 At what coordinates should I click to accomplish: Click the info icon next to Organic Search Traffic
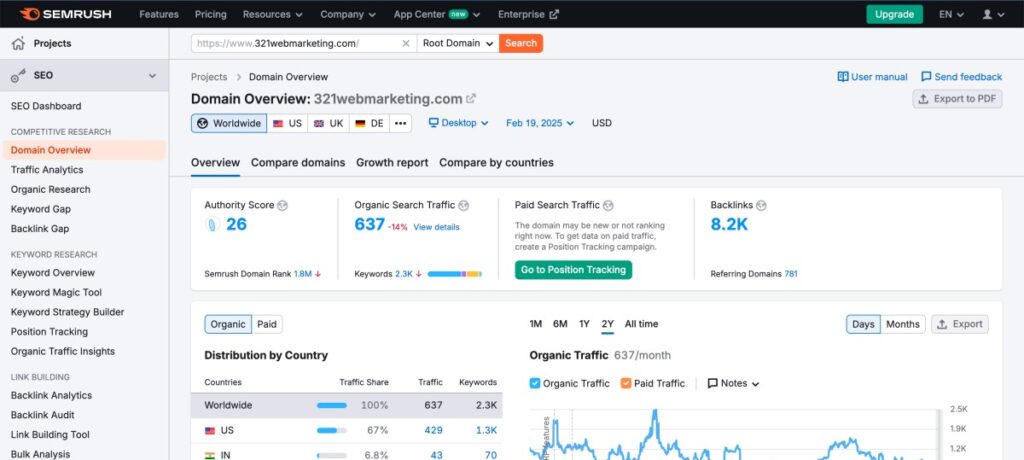(464, 205)
